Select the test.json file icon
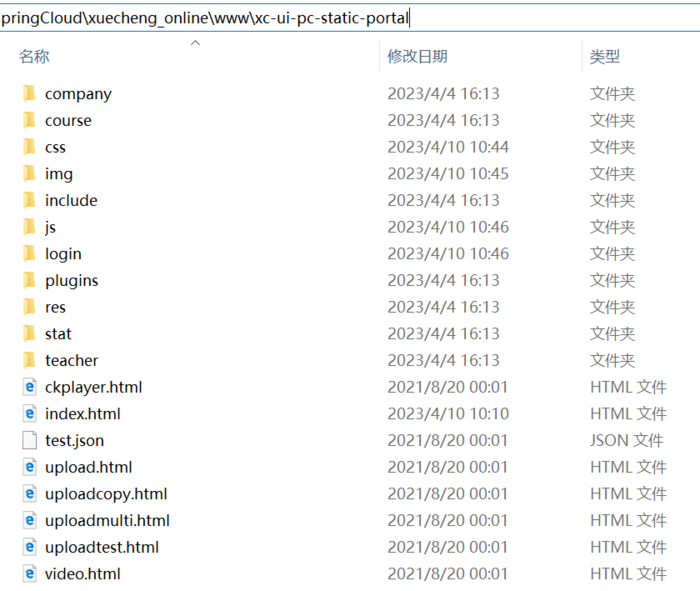 pos(30,441)
